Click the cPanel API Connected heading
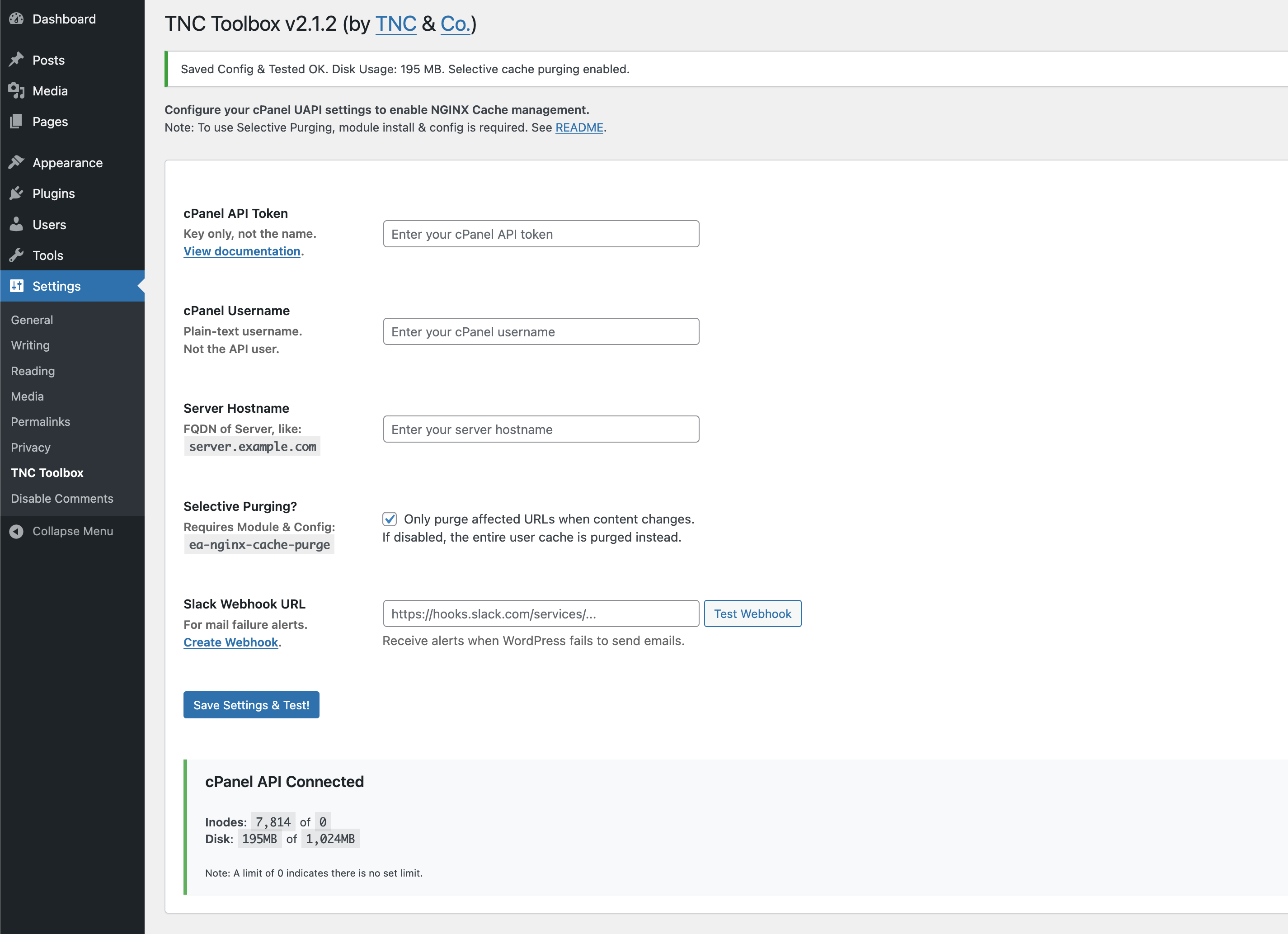 pyautogui.click(x=285, y=782)
